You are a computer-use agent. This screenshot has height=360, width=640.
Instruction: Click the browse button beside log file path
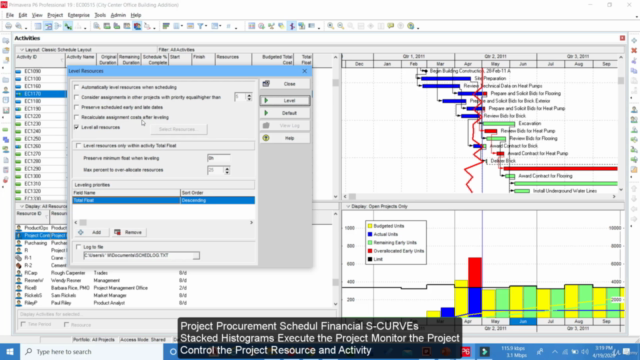point(197,256)
